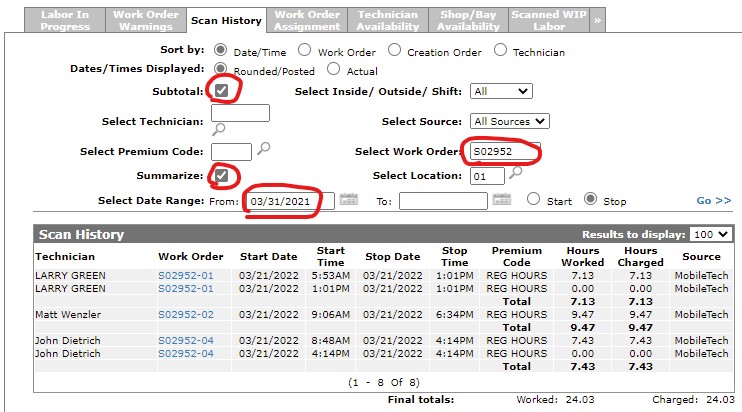
Task: Click the Premium Code search magnifier
Action: [x=264, y=150]
